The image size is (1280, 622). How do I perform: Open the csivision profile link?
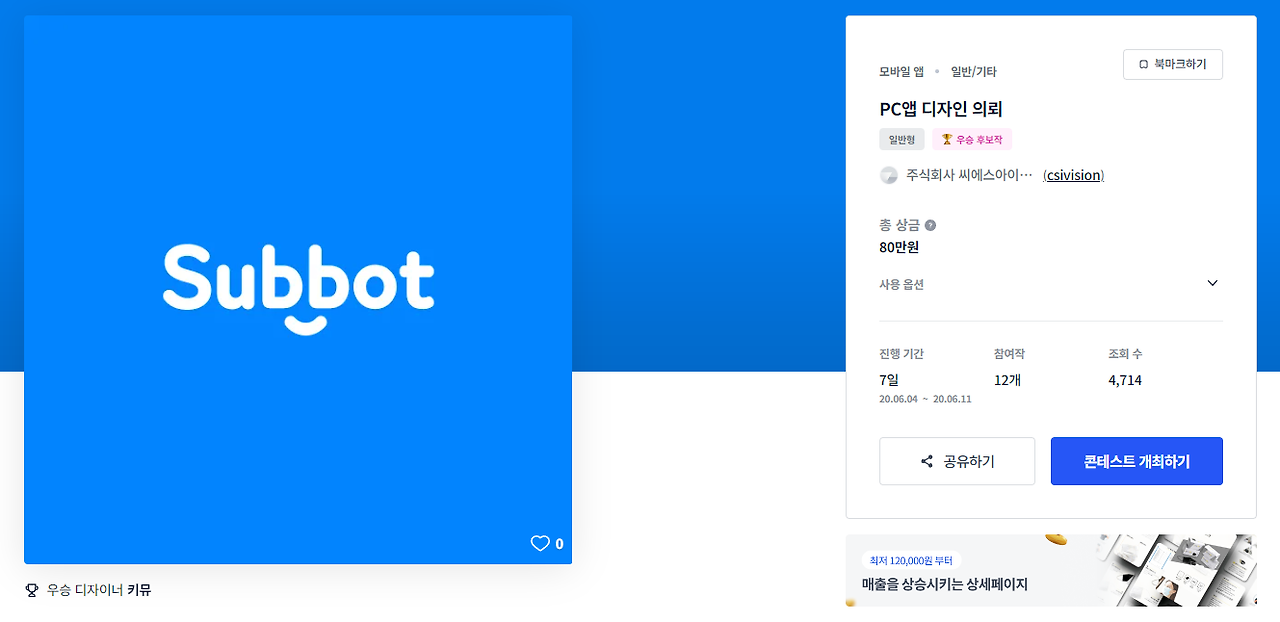[x=1073, y=175]
